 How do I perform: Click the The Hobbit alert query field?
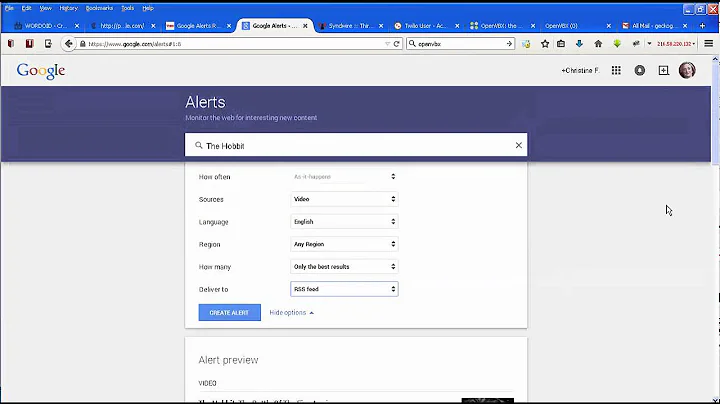pos(356,145)
